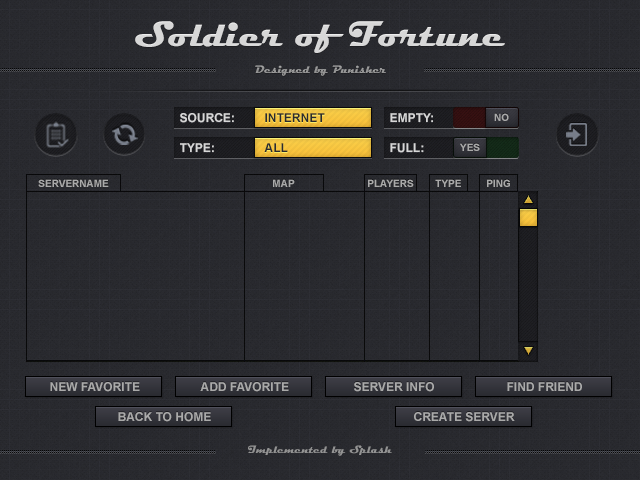Click the exit door icon
The image size is (640, 480).
point(577,134)
